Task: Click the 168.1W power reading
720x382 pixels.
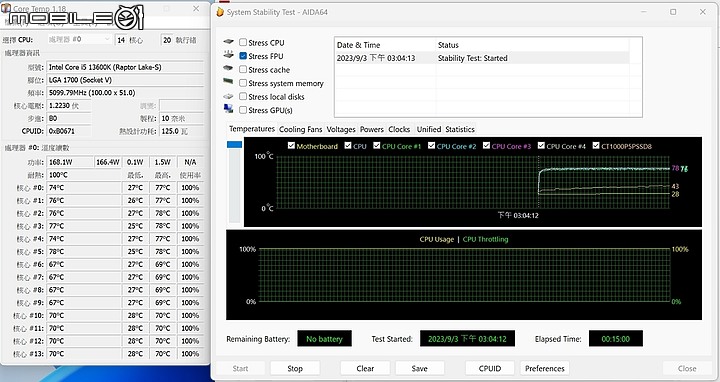Action: coord(70,162)
